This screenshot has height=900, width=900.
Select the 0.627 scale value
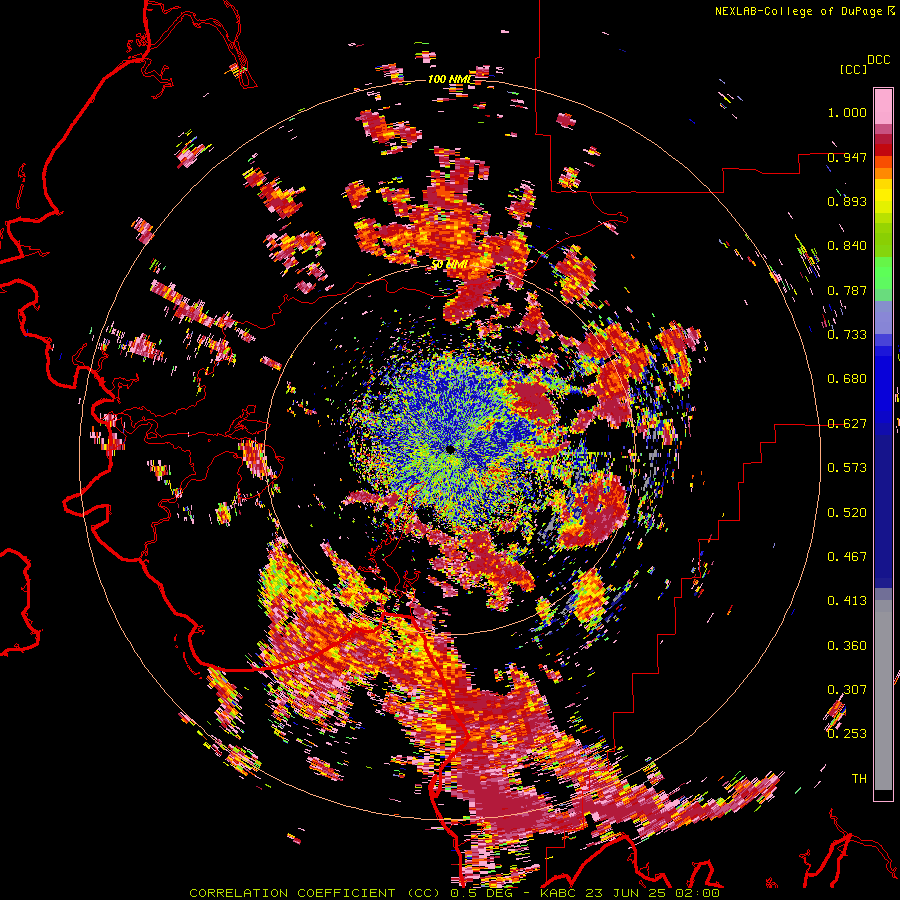coord(847,424)
